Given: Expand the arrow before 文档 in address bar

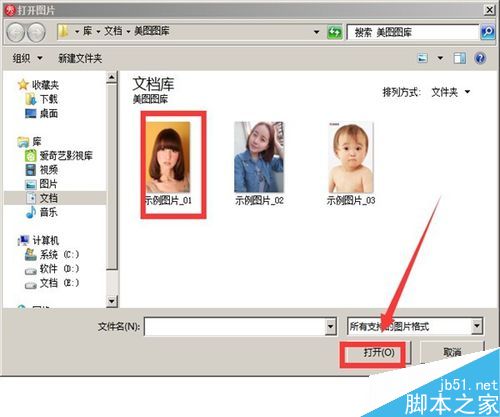Looking at the screenshot, I should (x=99, y=32).
